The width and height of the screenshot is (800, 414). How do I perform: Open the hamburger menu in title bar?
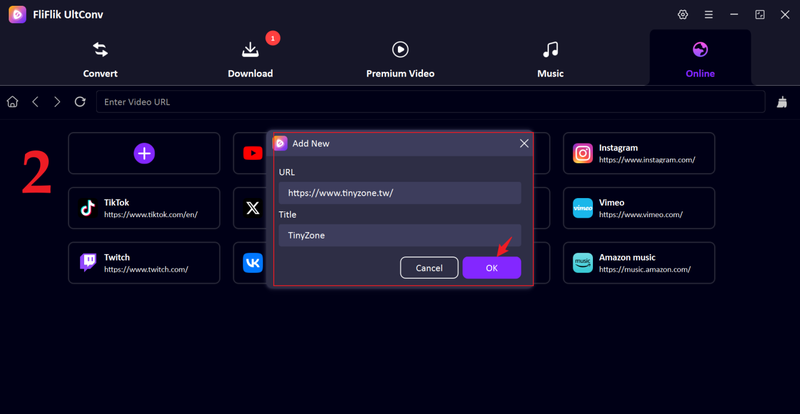pyautogui.click(x=709, y=15)
